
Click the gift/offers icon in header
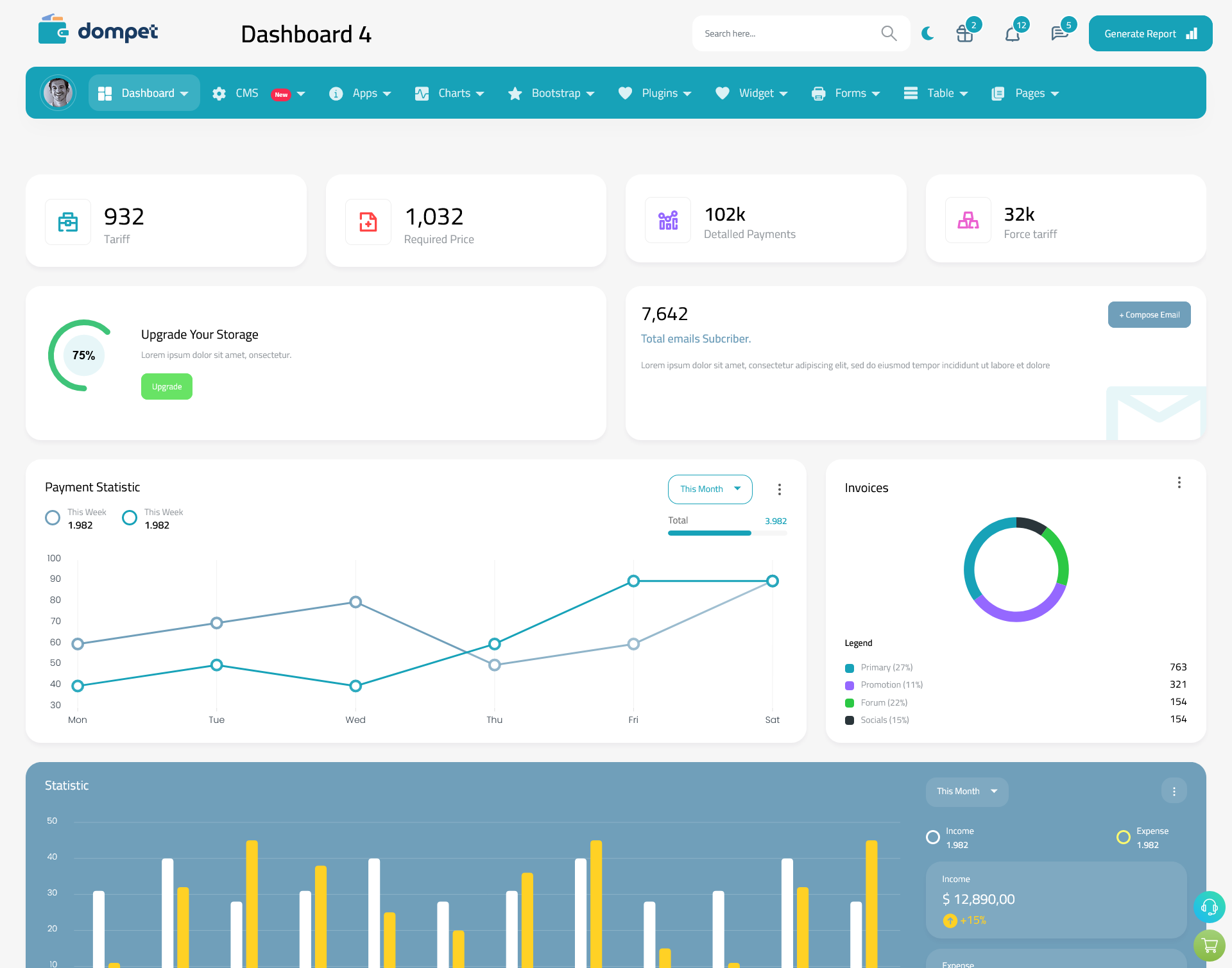[965, 33]
